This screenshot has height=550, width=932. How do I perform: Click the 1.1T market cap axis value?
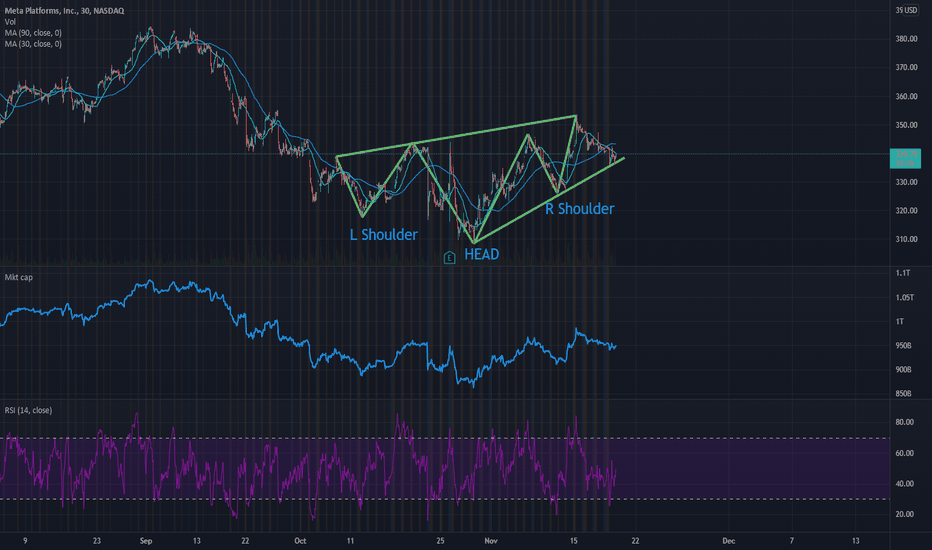pos(903,273)
